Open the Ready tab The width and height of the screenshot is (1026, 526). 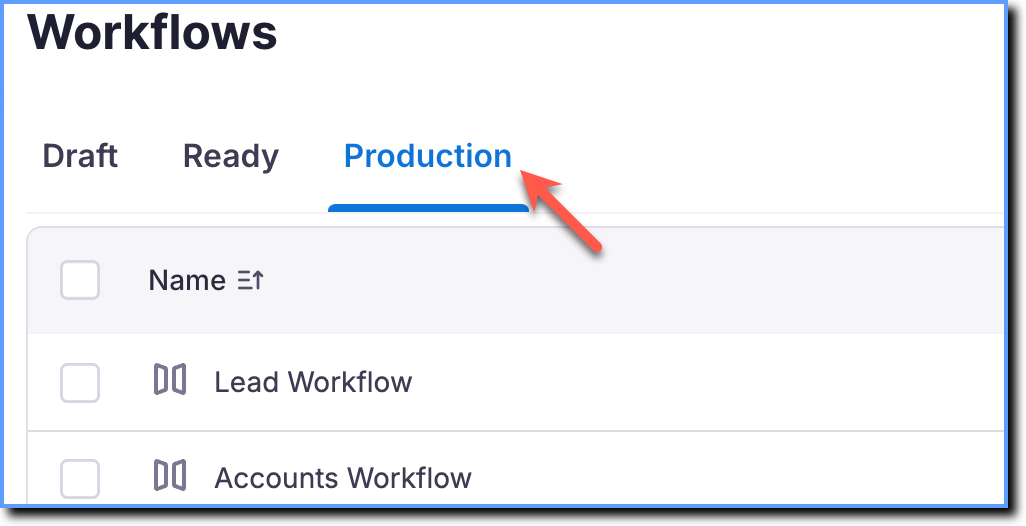[x=230, y=157]
